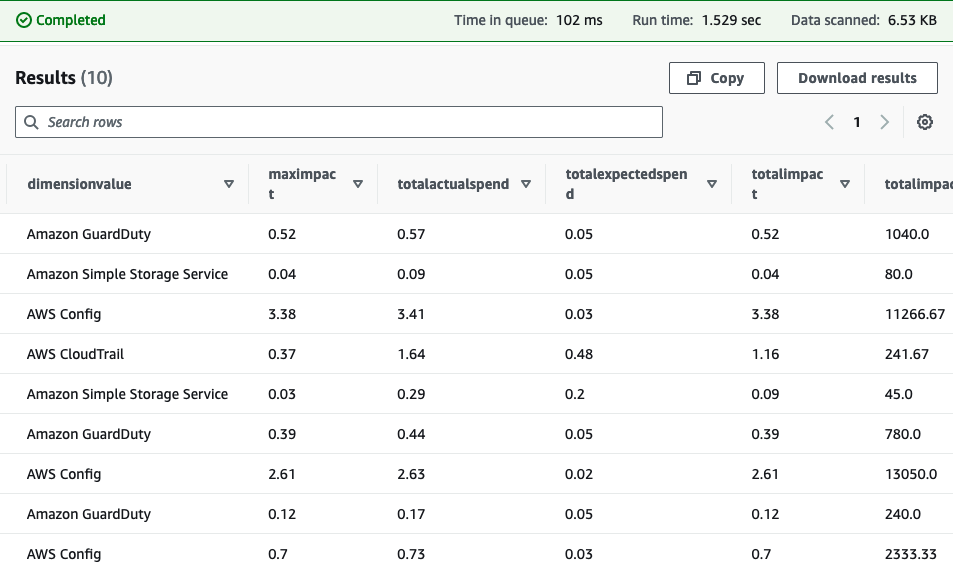Select the 241.67 cell
Image resolution: width=953 pixels, height=566 pixels.
click(907, 354)
